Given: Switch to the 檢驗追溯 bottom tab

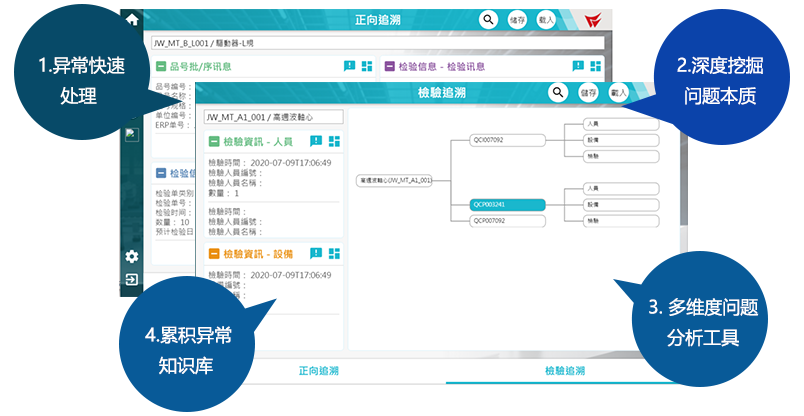Looking at the screenshot, I should click(565, 371).
